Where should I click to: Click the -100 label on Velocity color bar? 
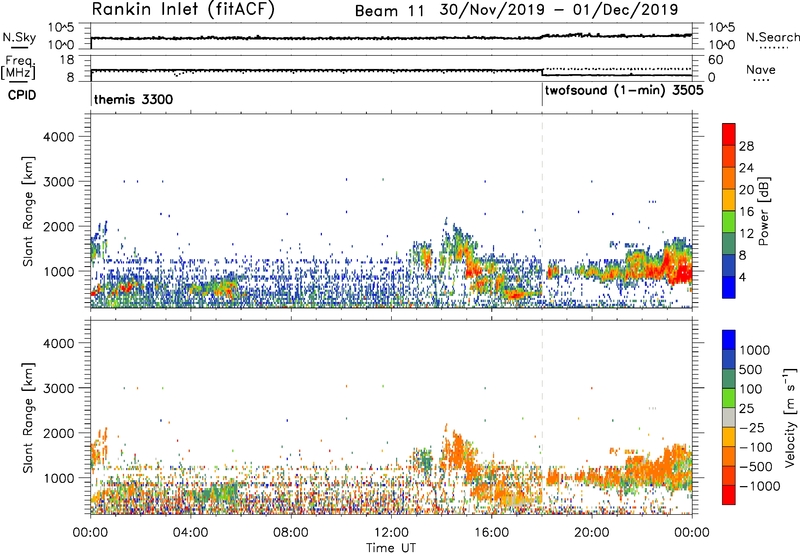756,447
